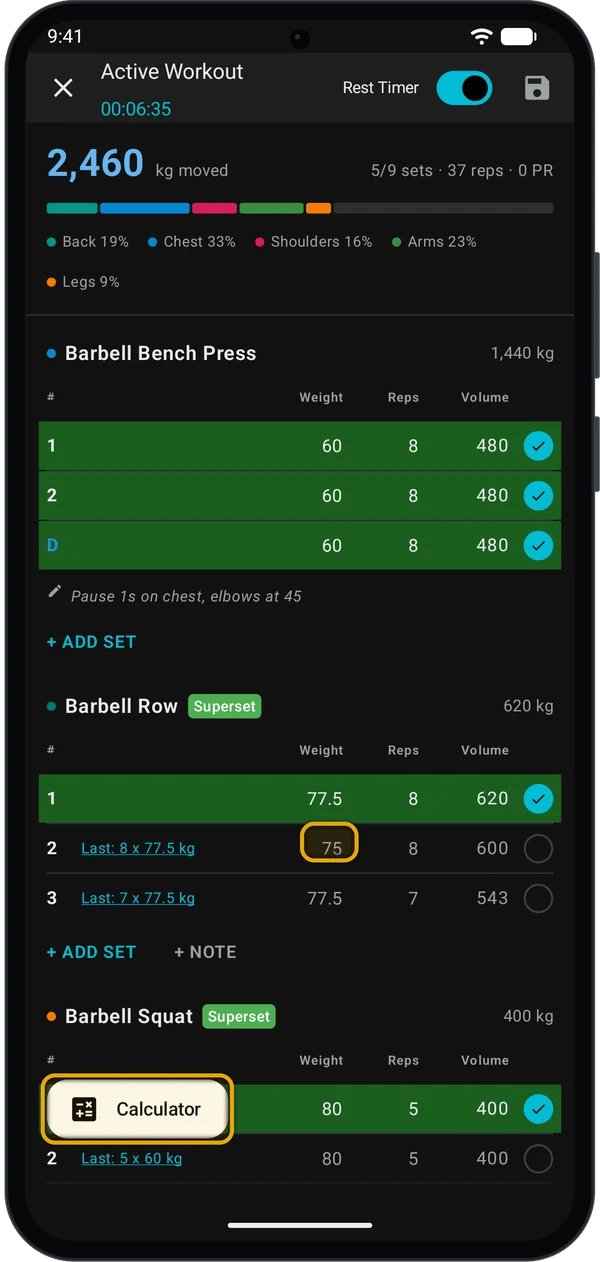Tap the save floppy disk icon
This screenshot has height=1262, width=600.
[x=537, y=88]
